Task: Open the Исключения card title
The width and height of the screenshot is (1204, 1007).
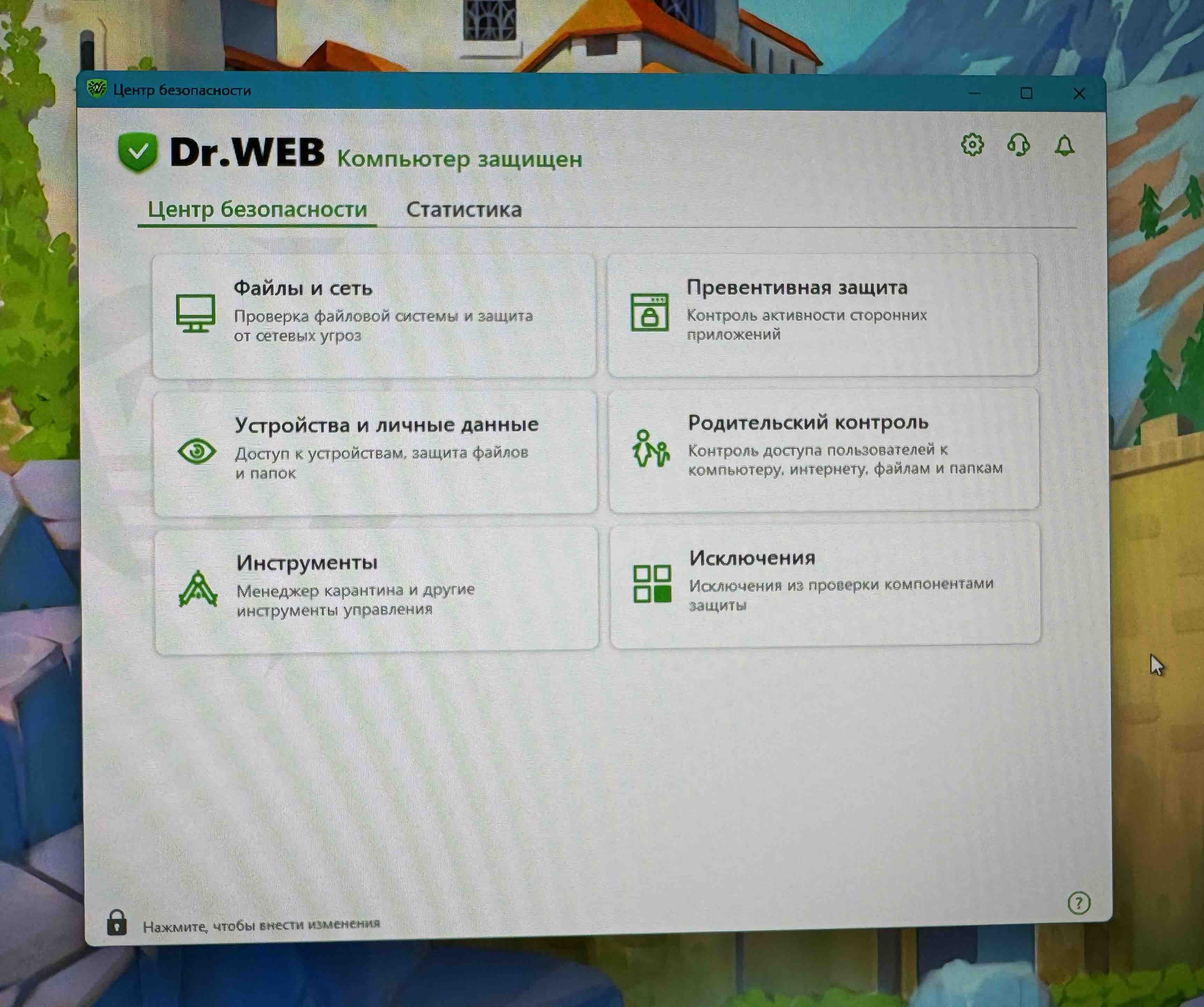Action: [752, 558]
